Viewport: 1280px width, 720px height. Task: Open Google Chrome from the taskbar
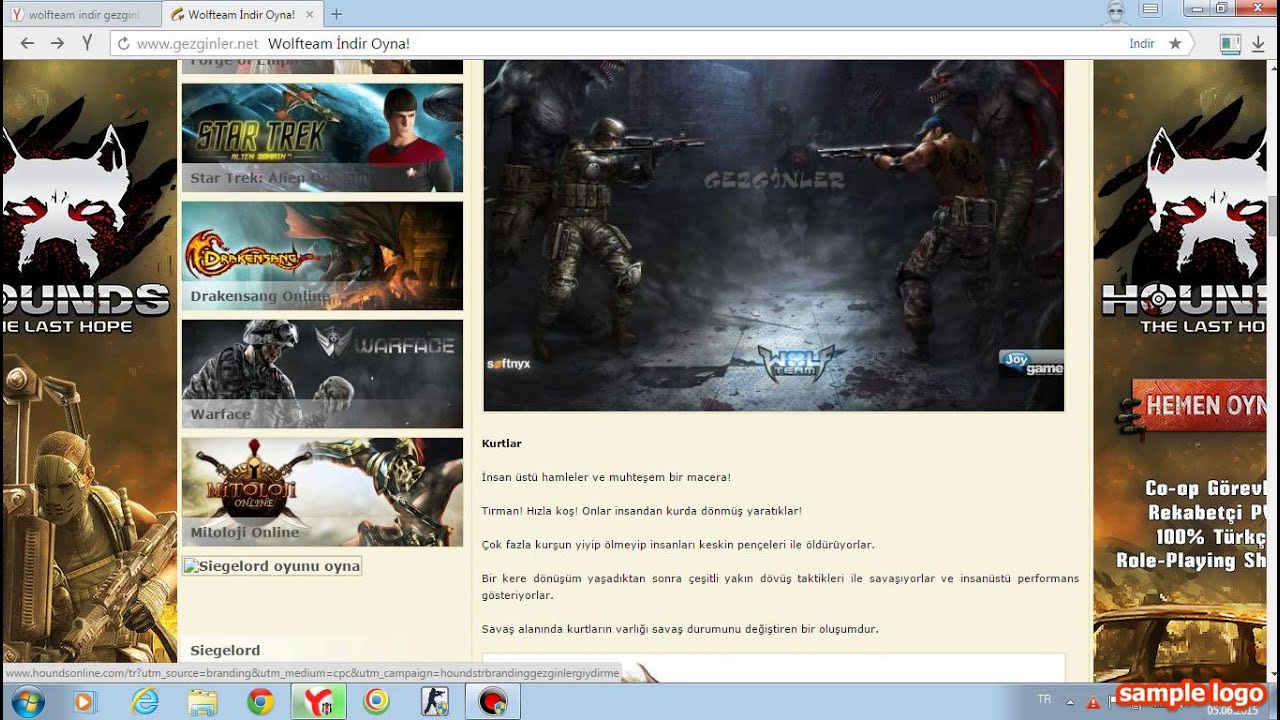[260, 702]
